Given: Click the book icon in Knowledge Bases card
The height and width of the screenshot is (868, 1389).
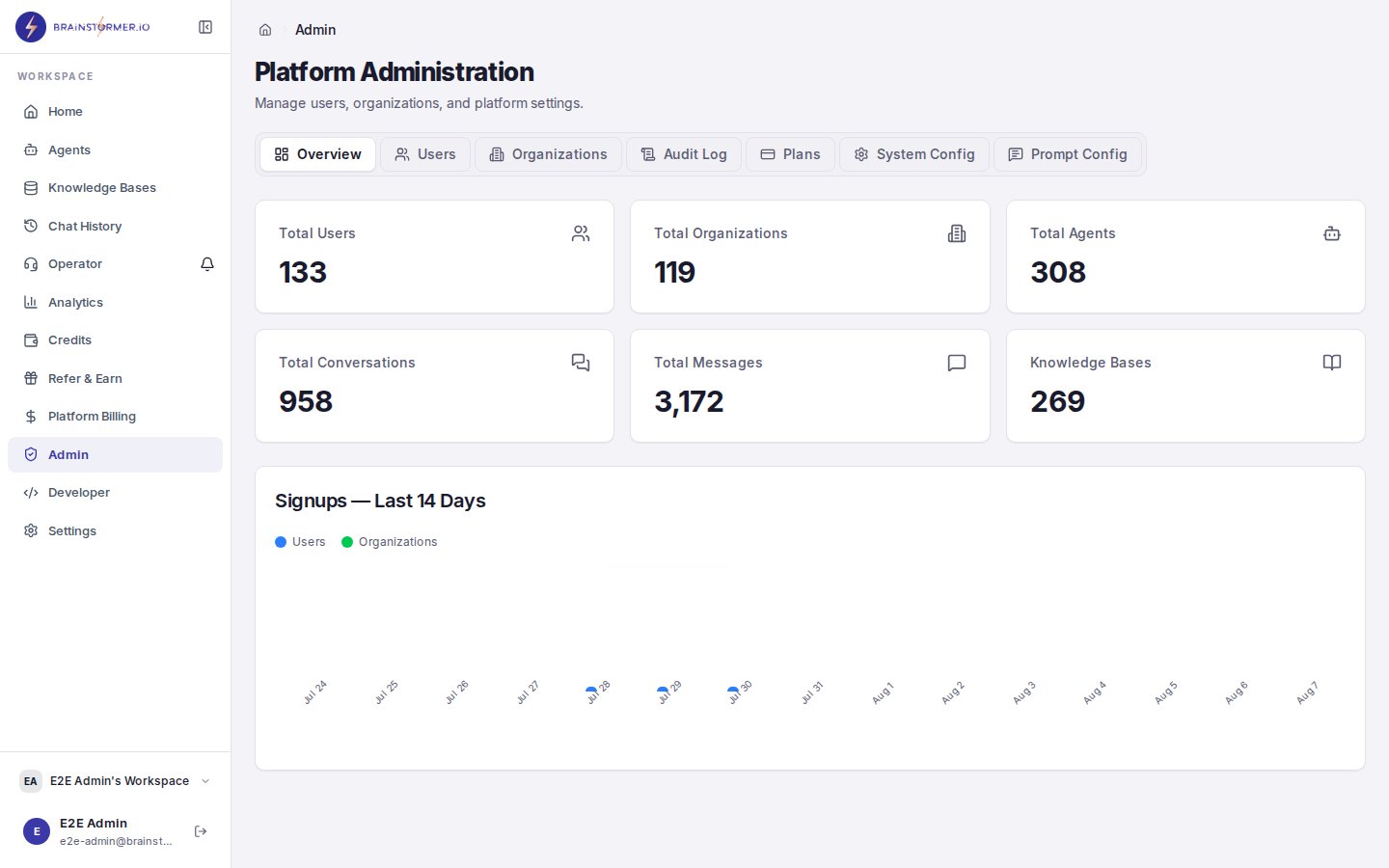Looking at the screenshot, I should click(x=1332, y=363).
